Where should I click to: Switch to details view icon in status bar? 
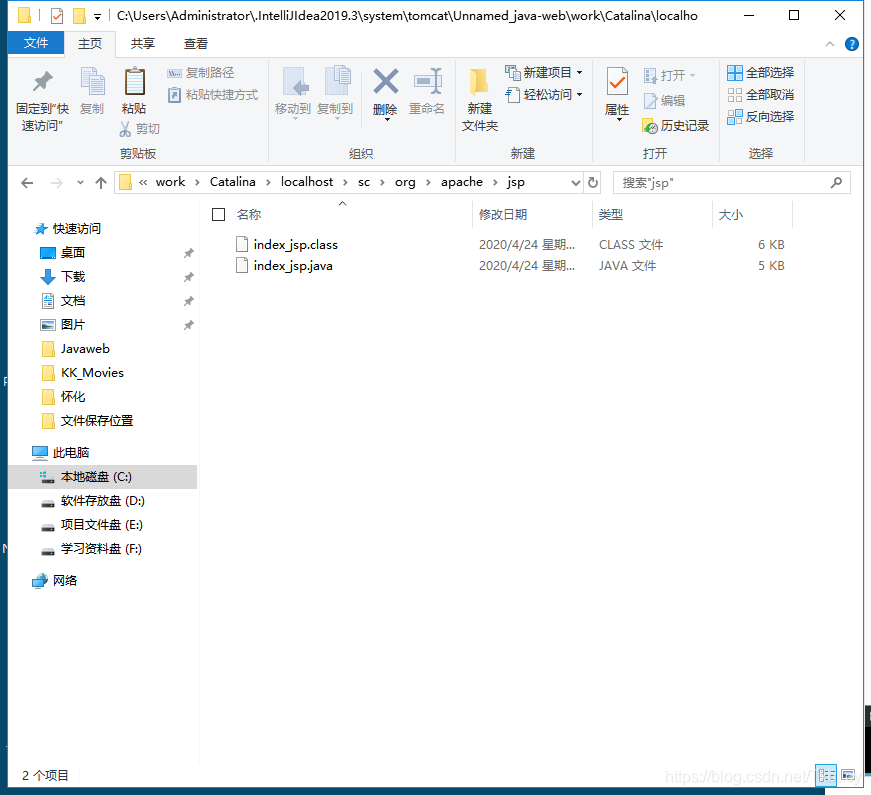pos(826,775)
